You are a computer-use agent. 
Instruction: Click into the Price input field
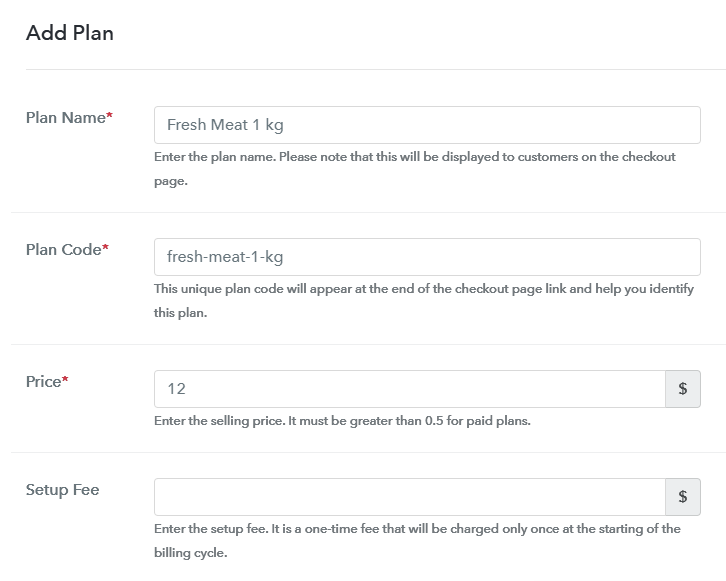click(x=410, y=389)
